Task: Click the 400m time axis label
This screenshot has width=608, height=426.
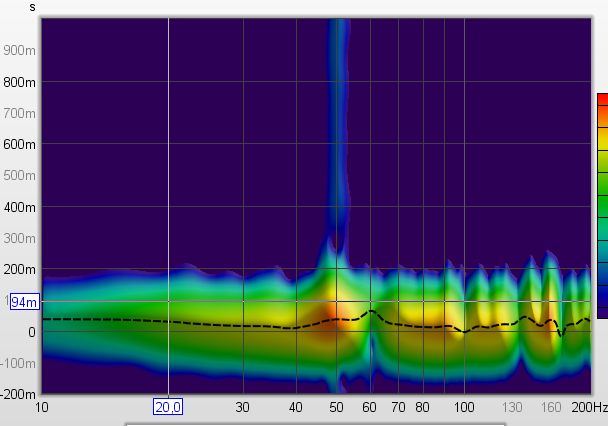Action: [x=19, y=207]
